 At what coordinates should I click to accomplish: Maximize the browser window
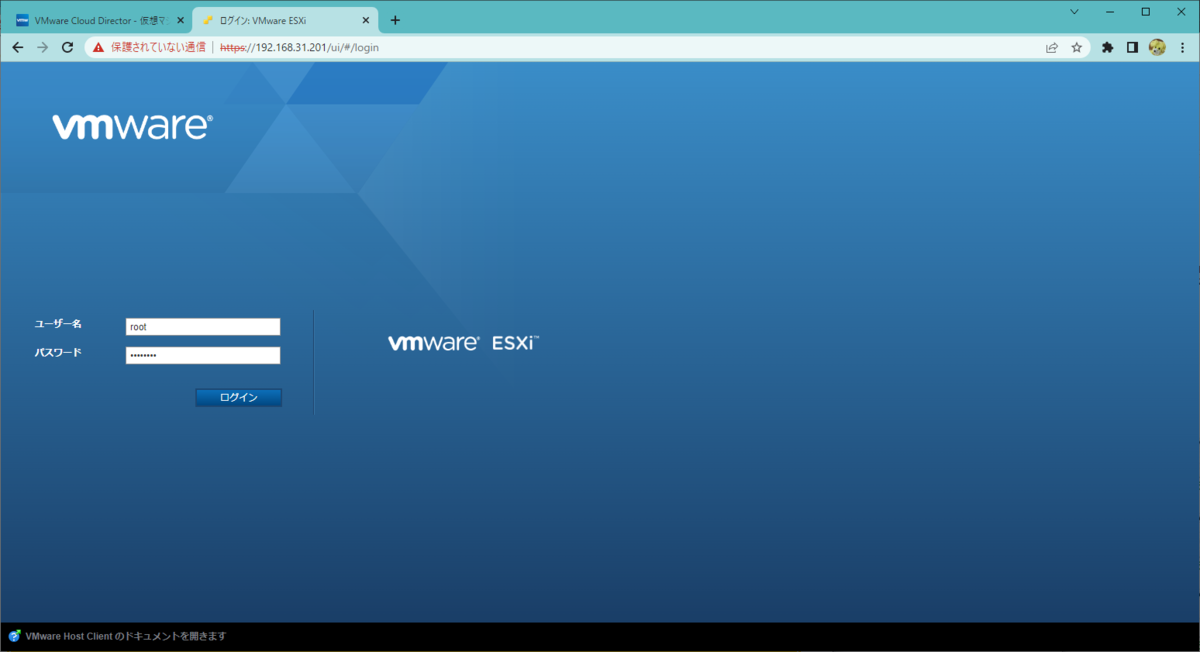[1146, 12]
